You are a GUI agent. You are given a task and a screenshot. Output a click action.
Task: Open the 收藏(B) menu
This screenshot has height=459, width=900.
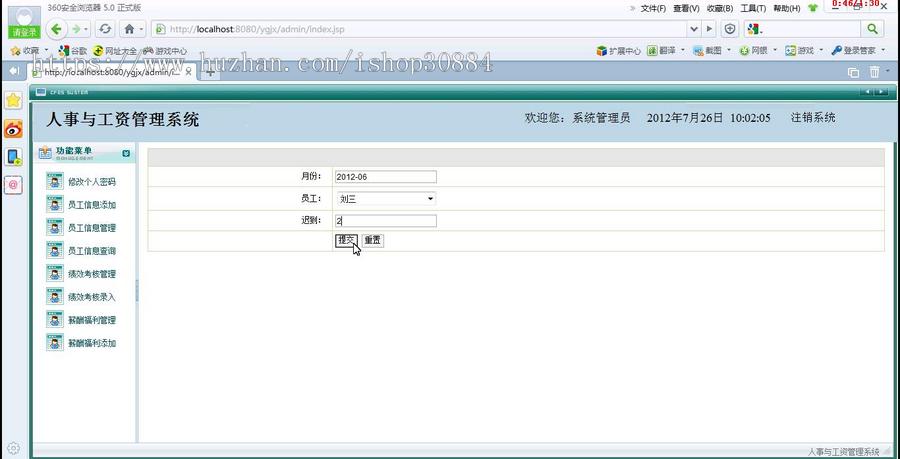720,8
